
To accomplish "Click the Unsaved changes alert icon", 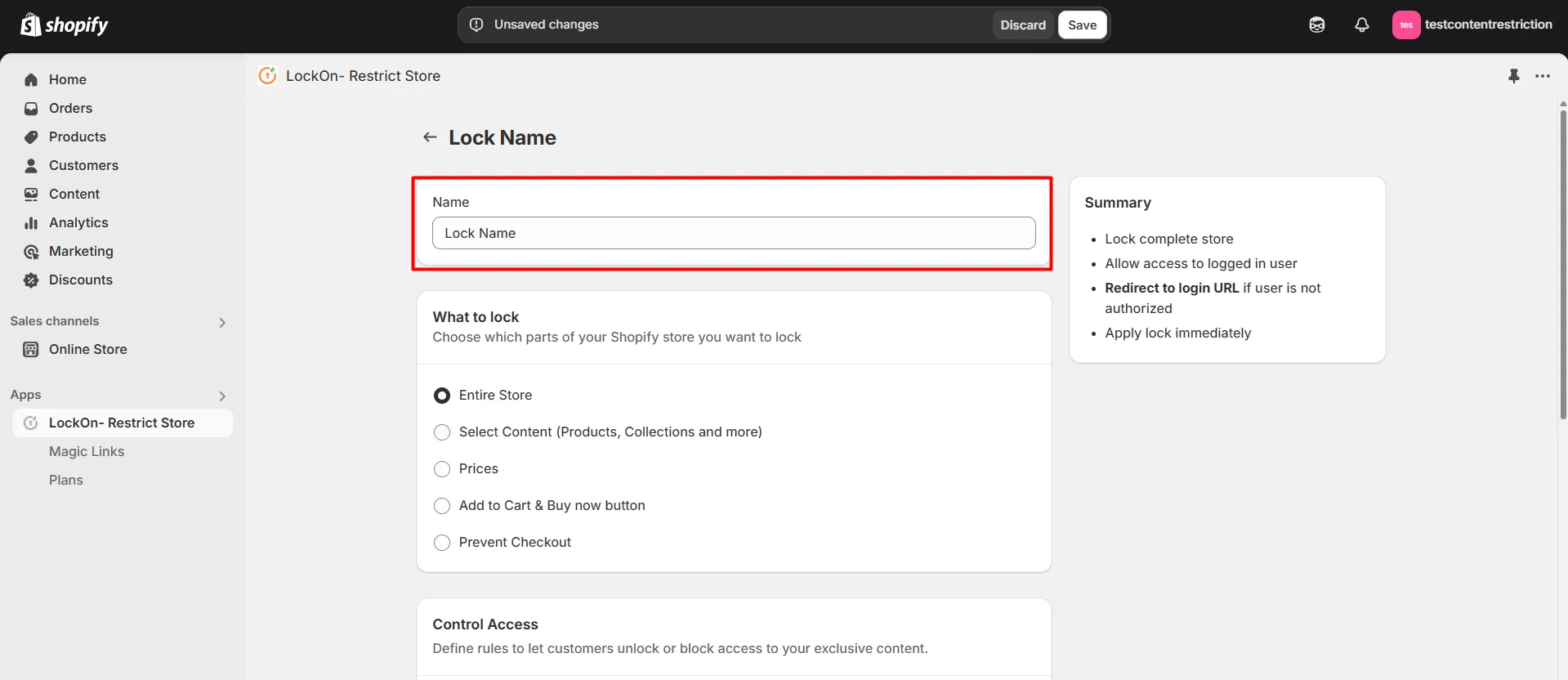I will click(x=476, y=25).
